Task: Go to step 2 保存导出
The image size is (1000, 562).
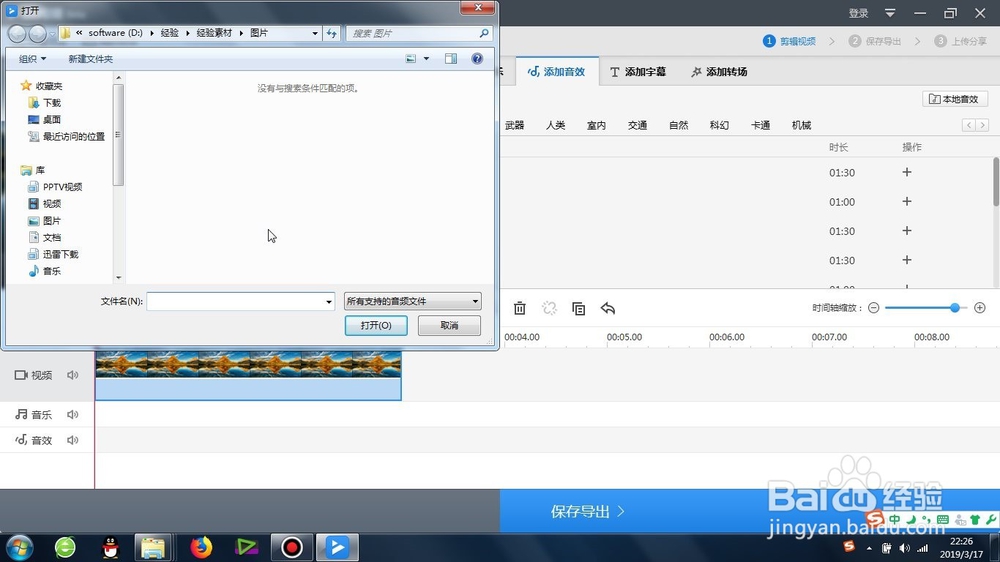Action: click(x=875, y=41)
